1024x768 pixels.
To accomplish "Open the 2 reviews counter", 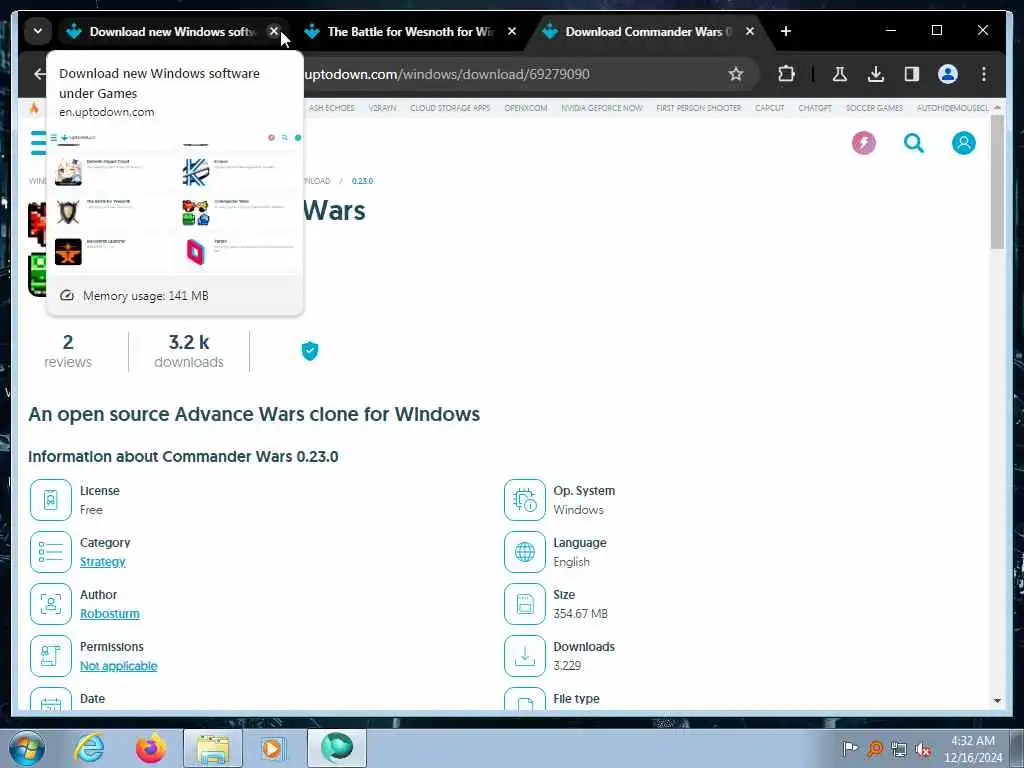I will point(68,351).
